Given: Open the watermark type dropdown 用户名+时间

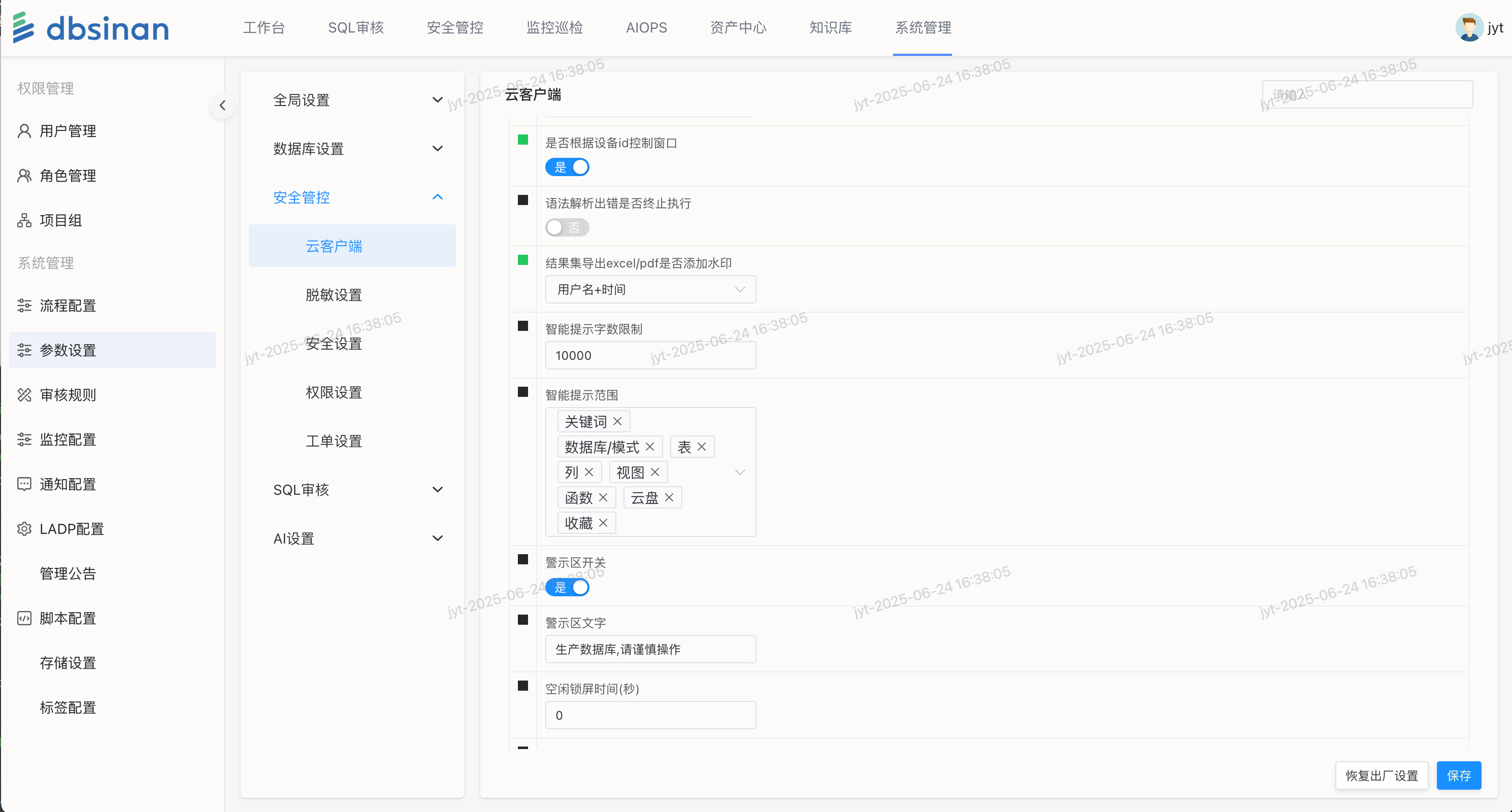Looking at the screenshot, I should 650,289.
